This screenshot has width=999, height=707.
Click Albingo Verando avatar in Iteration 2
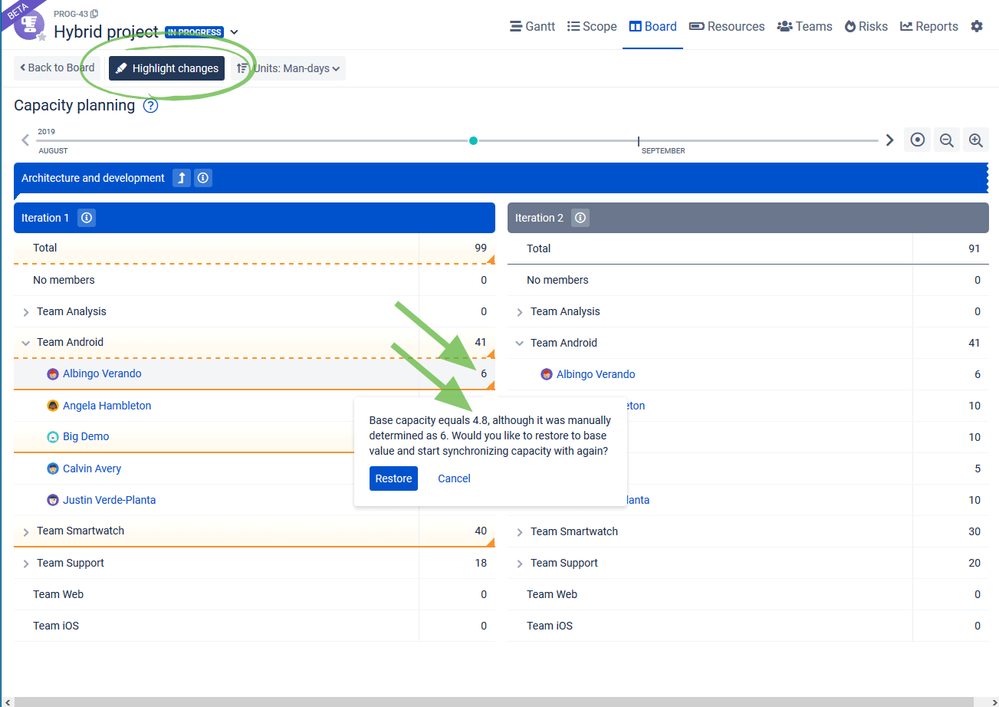pyautogui.click(x=547, y=374)
